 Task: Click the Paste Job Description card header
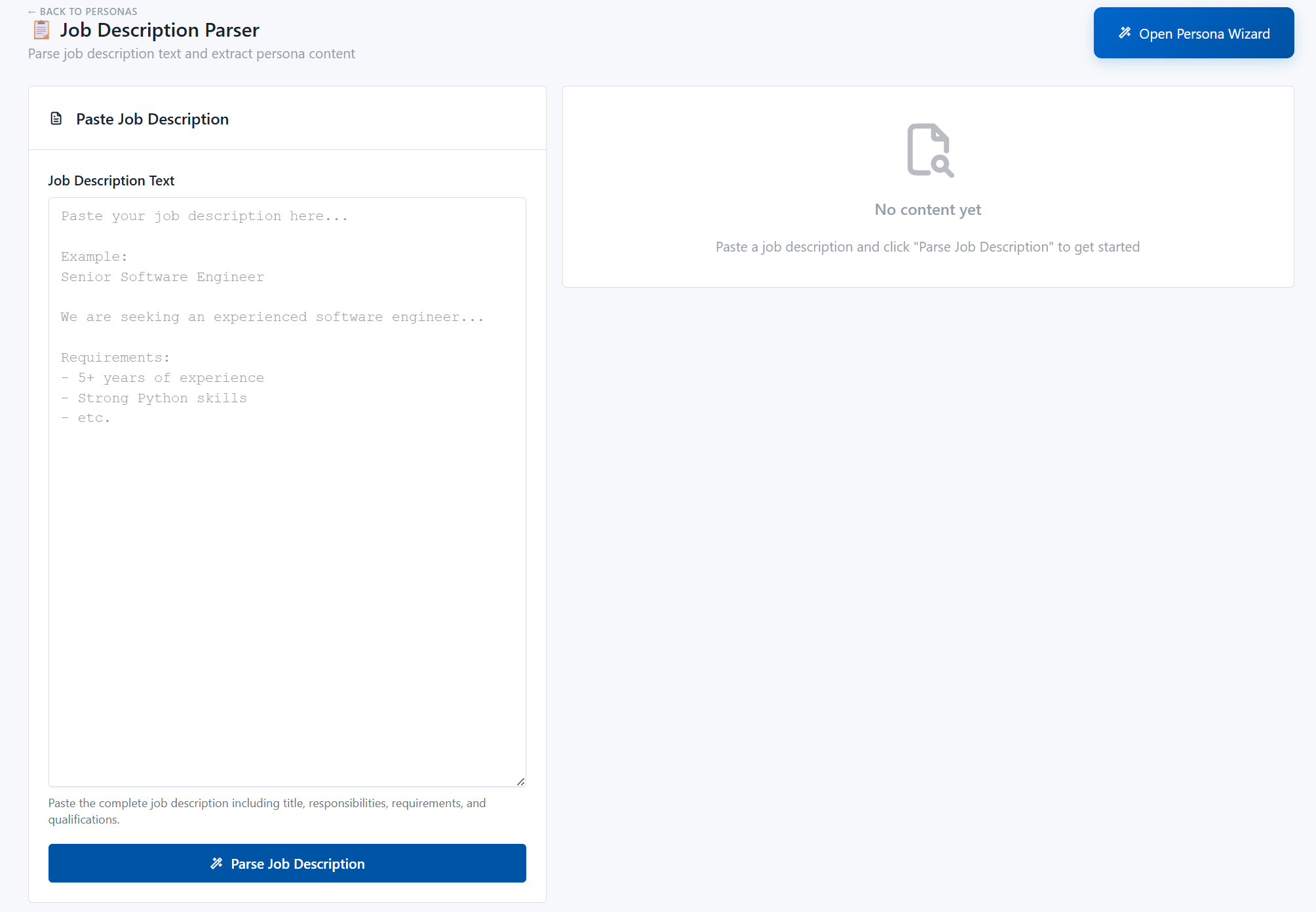[x=152, y=119]
